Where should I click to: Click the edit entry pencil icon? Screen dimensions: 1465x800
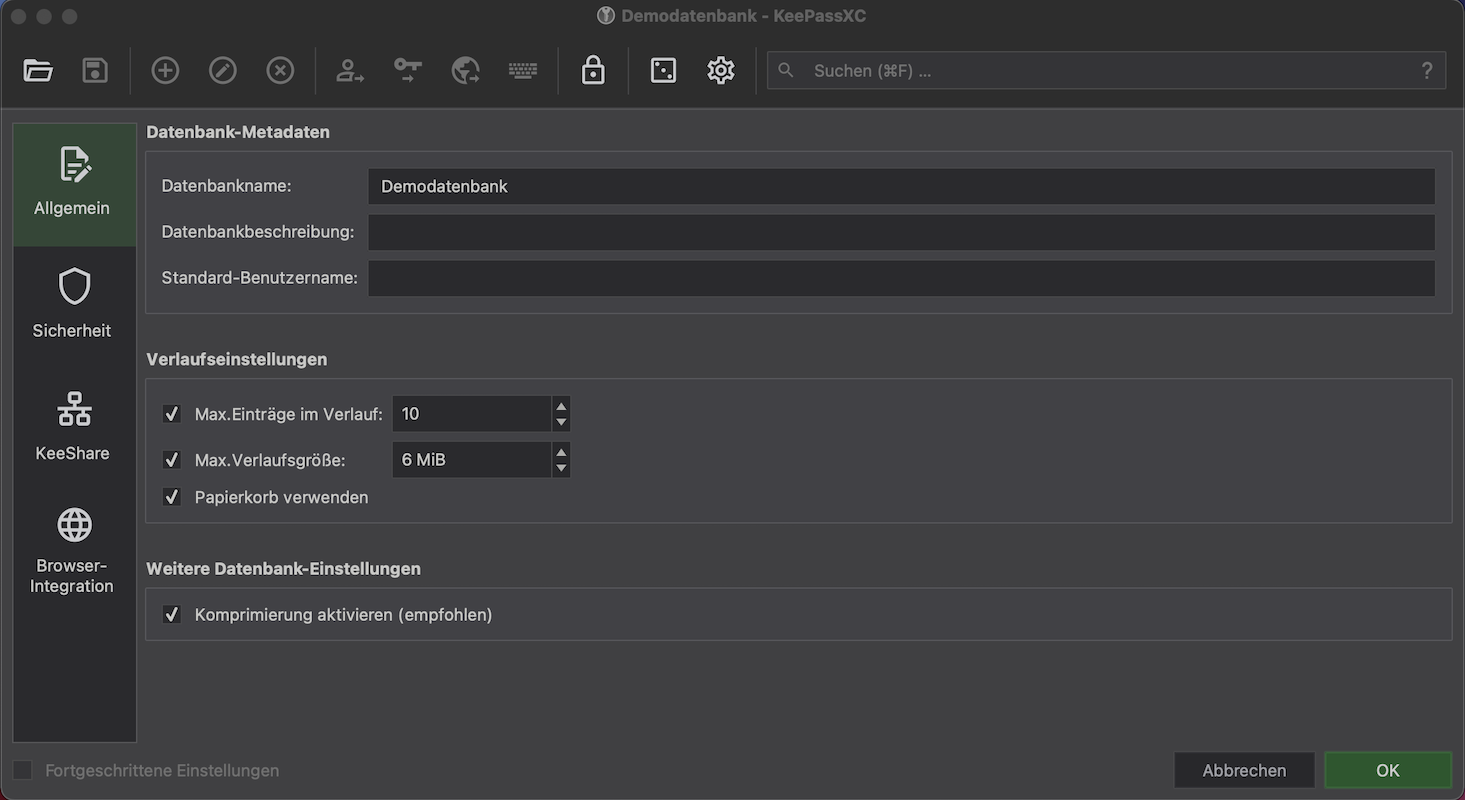[x=222, y=71]
